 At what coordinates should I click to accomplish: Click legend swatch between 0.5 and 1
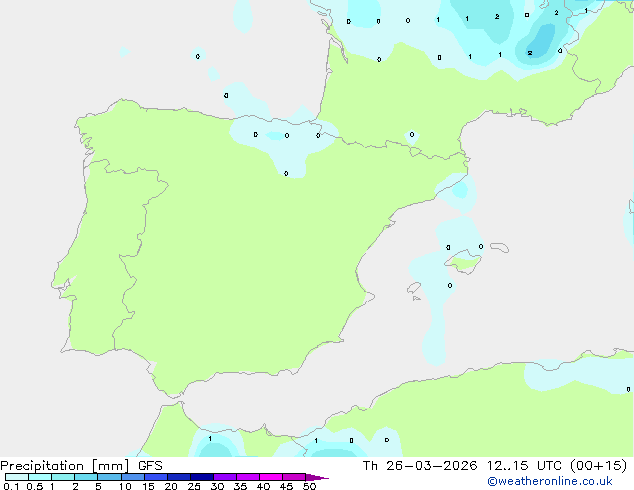tap(40, 477)
